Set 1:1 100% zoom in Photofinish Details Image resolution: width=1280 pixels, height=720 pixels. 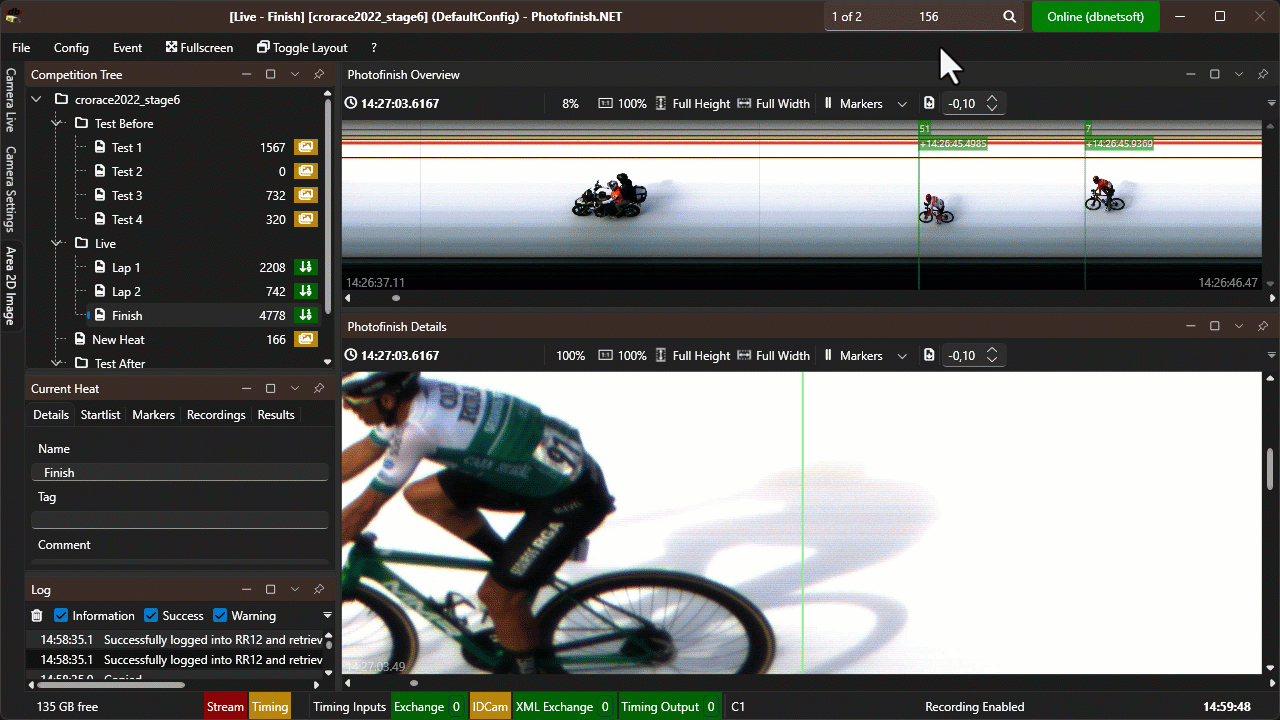tap(622, 356)
